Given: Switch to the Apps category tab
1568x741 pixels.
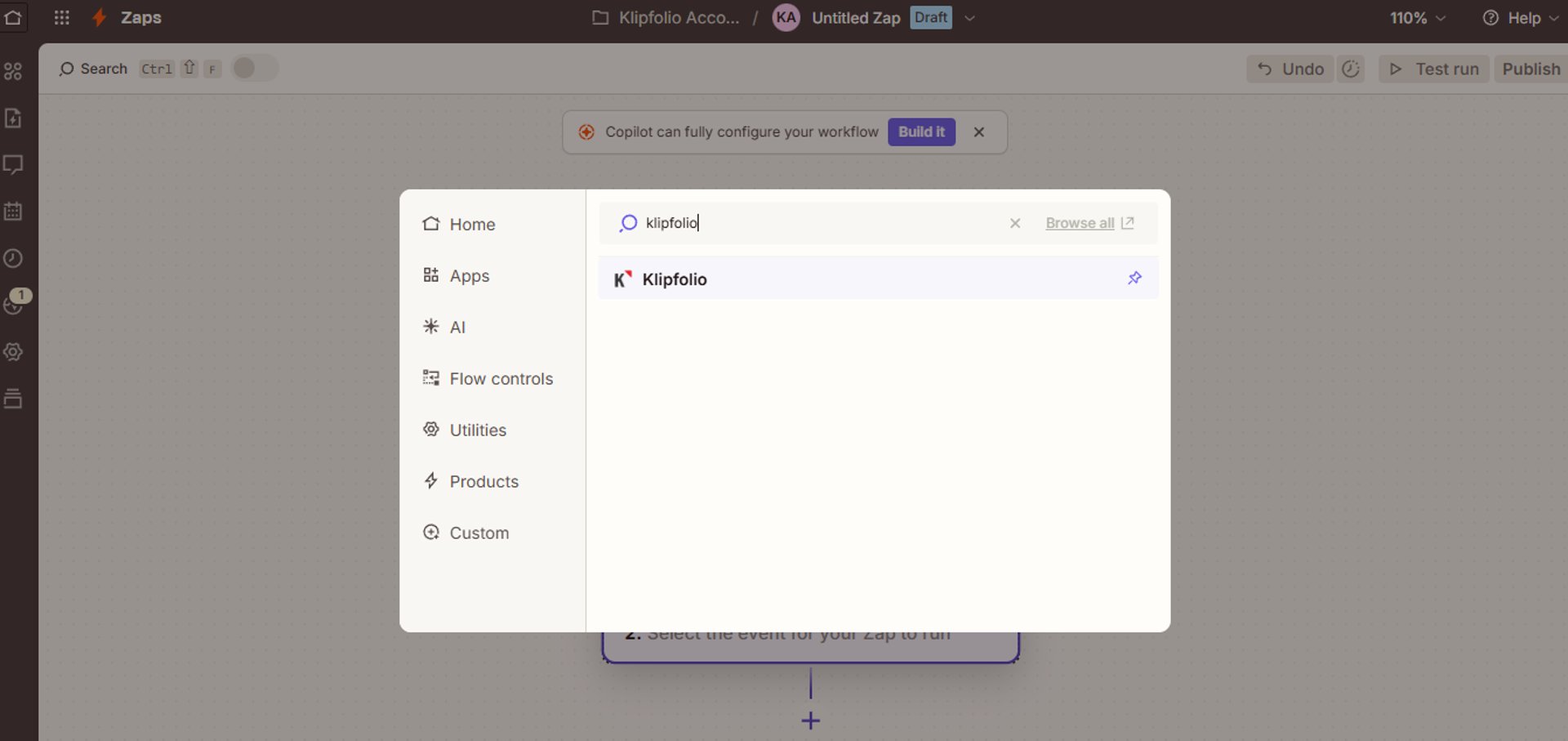Looking at the screenshot, I should (x=470, y=275).
